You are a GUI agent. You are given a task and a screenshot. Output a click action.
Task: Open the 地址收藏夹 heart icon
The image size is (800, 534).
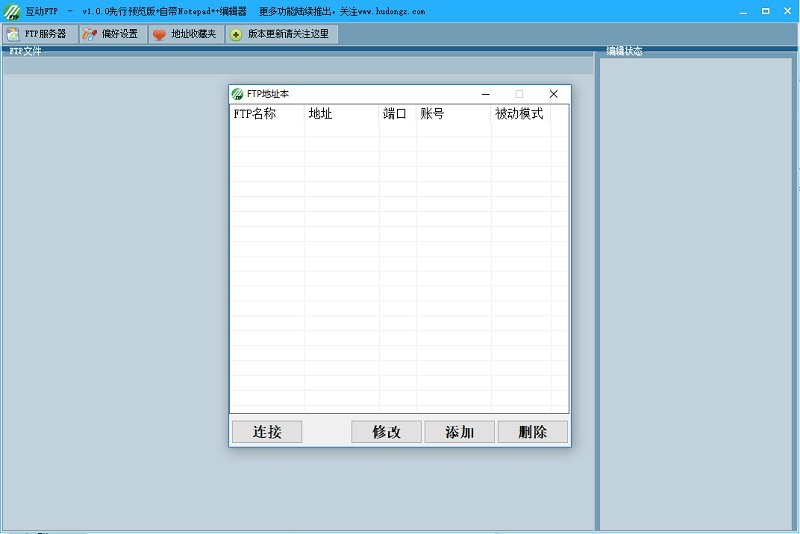point(159,35)
